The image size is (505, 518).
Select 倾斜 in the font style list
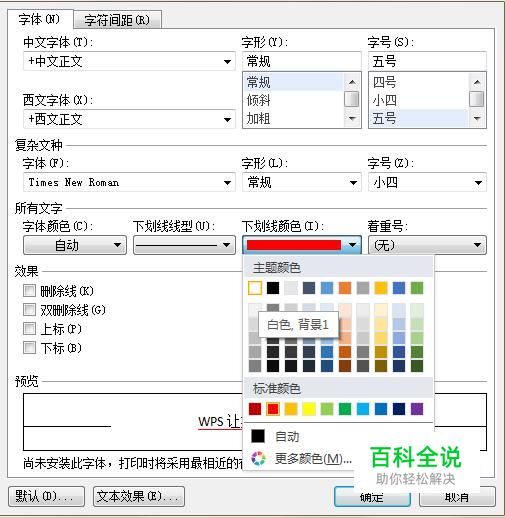coord(293,100)
